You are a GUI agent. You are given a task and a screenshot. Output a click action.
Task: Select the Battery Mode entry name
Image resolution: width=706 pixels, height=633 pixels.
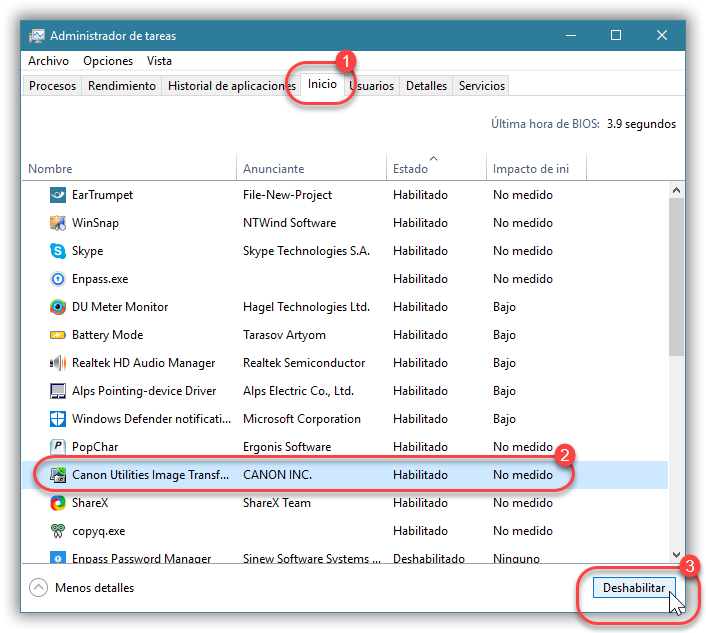tap(107, 335)
